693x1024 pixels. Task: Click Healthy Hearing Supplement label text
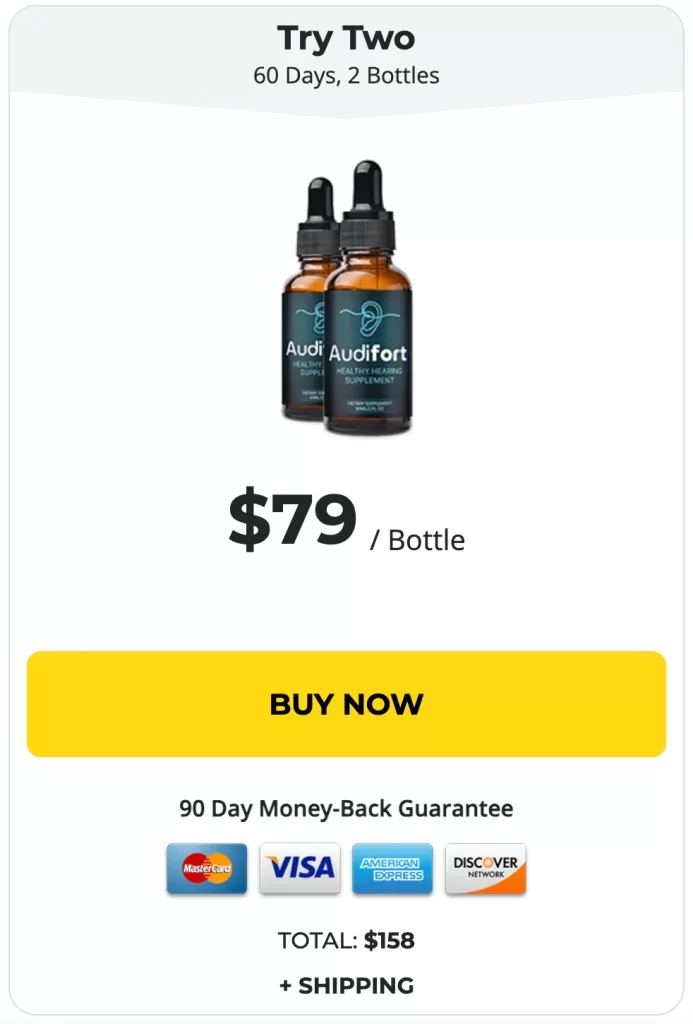coord(369,376)
